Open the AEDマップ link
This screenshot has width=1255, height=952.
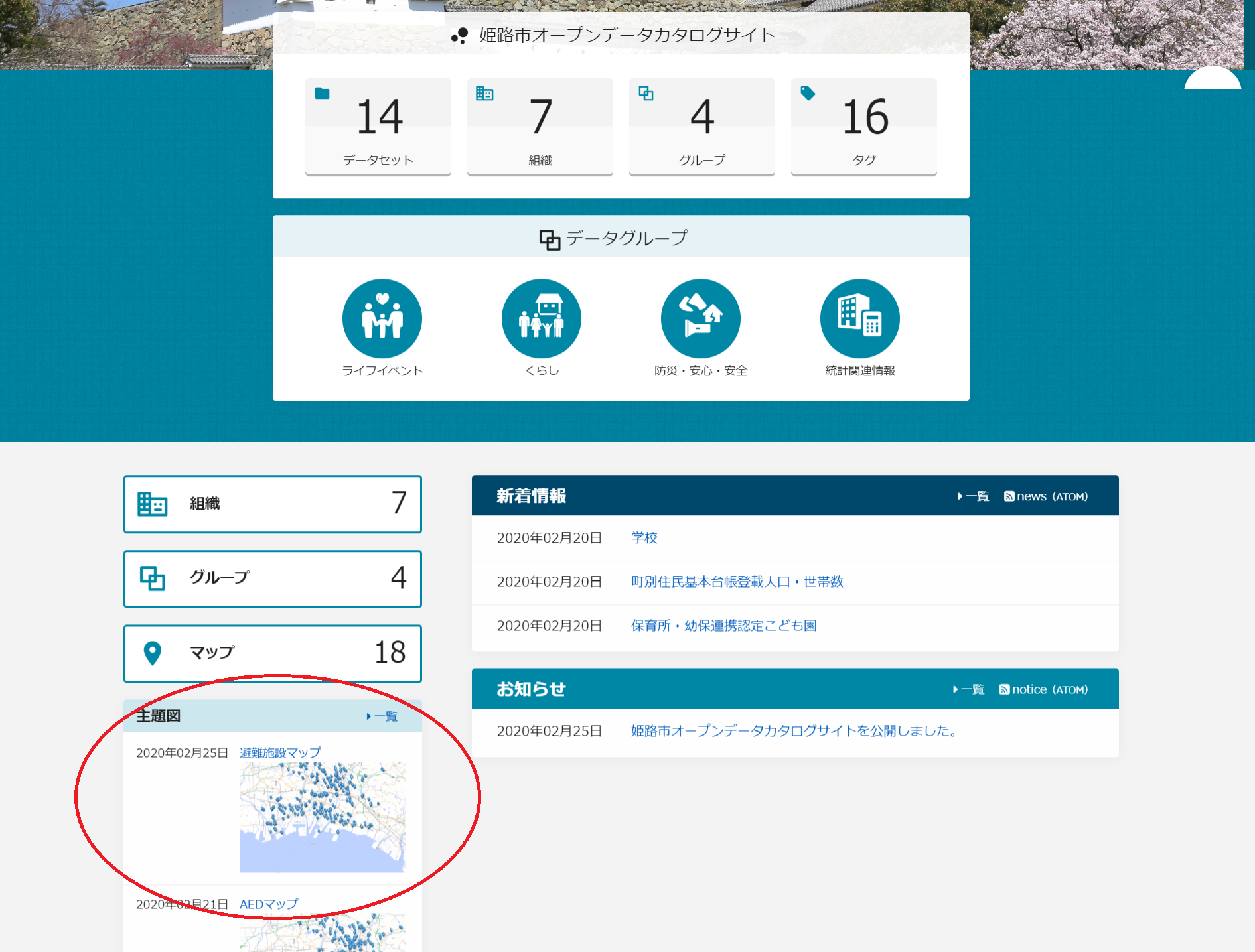[269, 904]
